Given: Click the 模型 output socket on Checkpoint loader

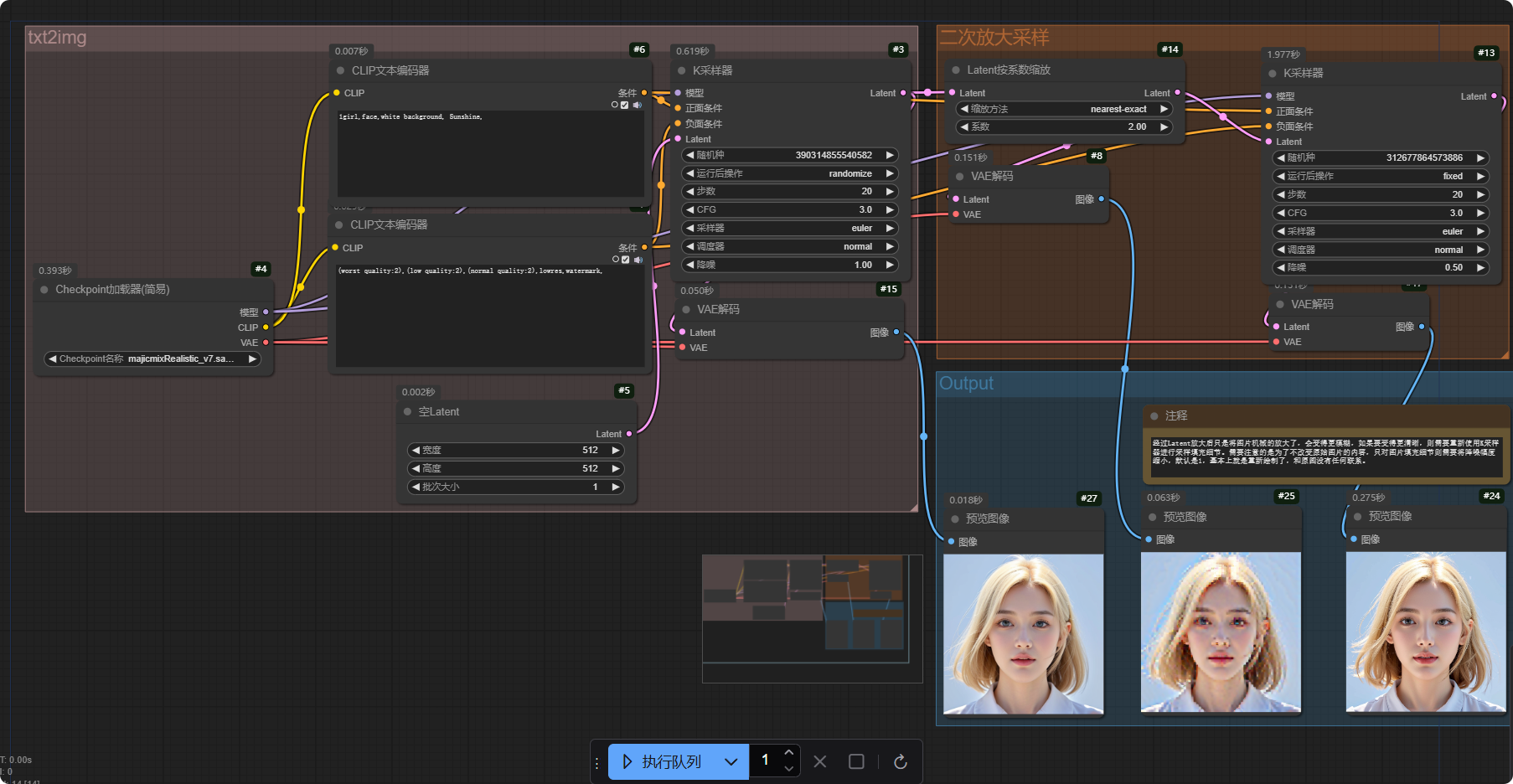Looking at the screenshot, I should pyautogui.click(x=266, y=312).
